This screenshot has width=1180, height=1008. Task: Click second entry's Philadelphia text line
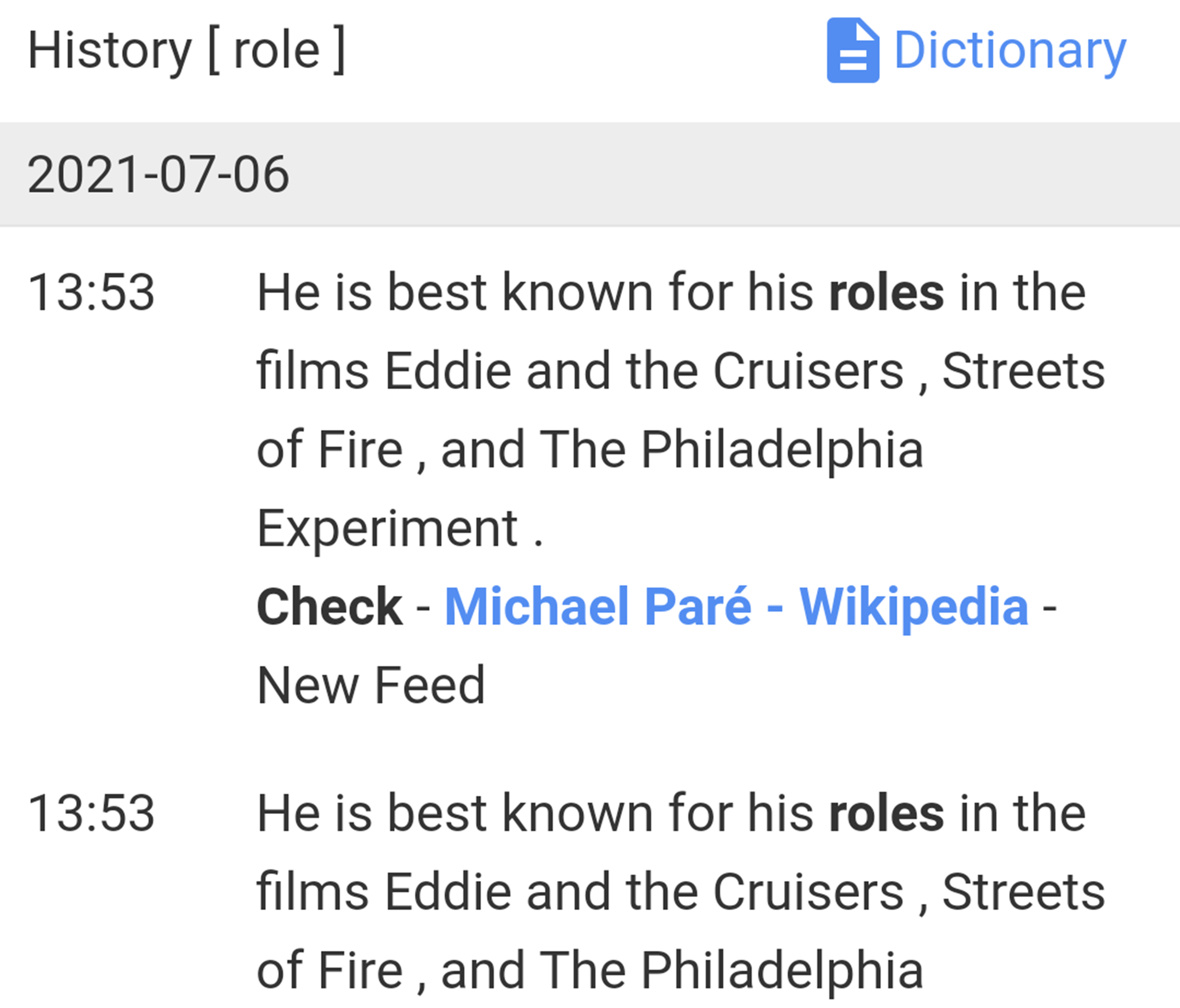589,971
